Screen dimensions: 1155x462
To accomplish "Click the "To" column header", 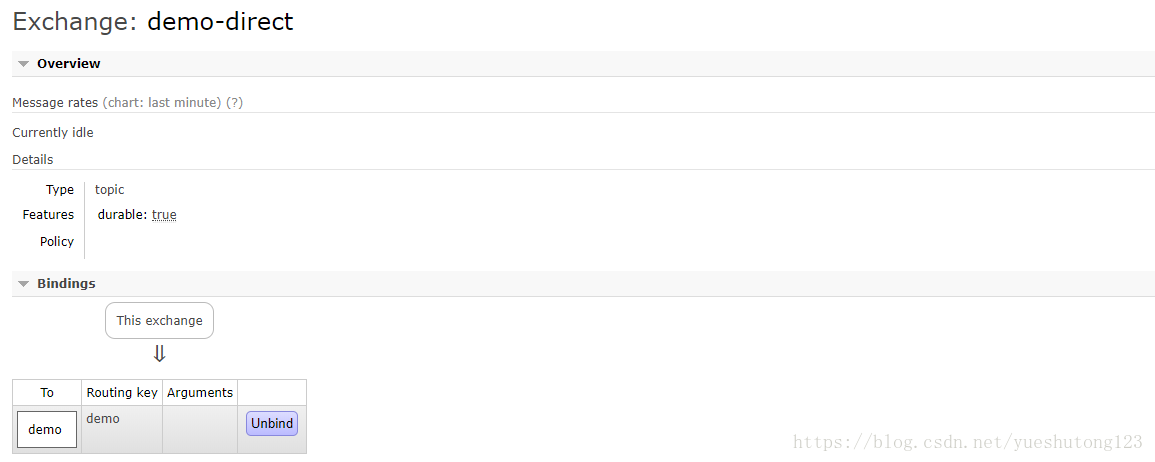I will coord(47,392).
